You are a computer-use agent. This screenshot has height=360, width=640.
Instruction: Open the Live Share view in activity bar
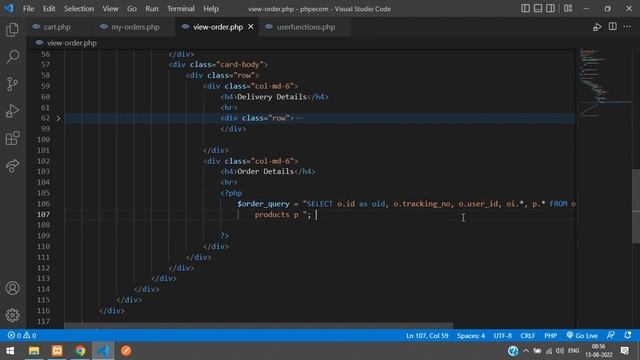point(12,165)
